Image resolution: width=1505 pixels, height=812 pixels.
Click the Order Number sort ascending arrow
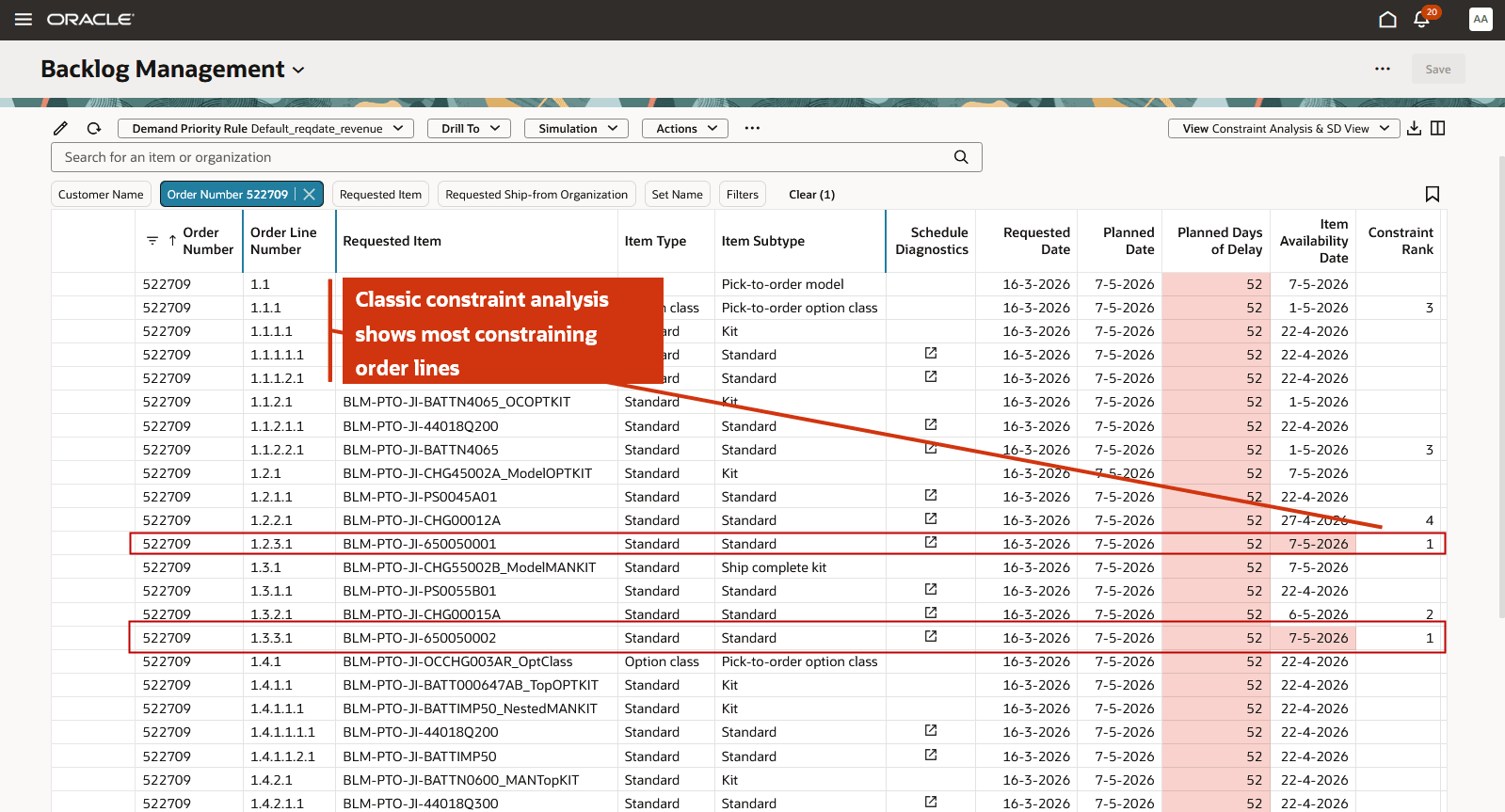tap(172, 241)
